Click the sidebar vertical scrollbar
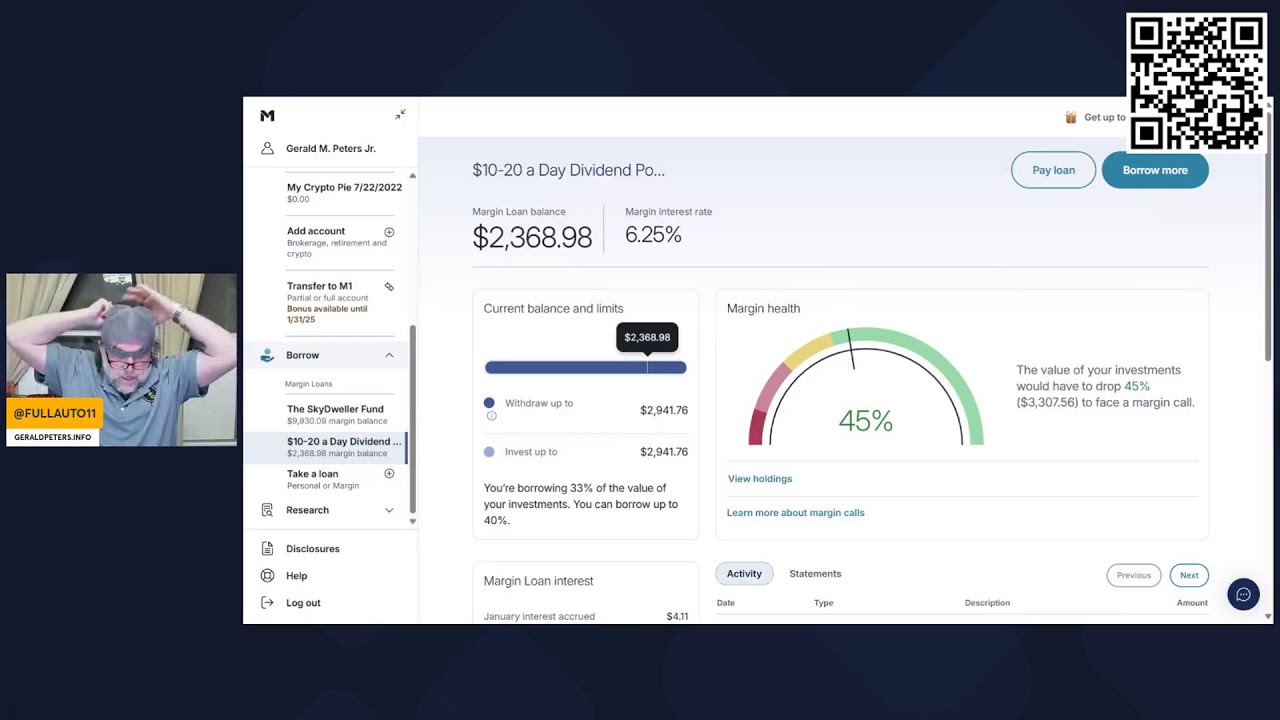The height and width of the screenshot is (720, 1280). [412, 420]
